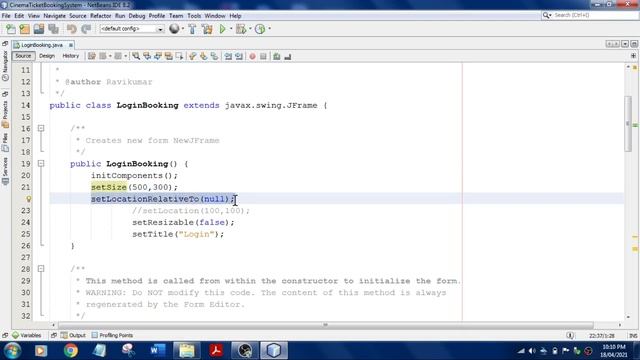Click in the Search (Ctrl+I) field
Screen dimensions: 640x360
coord(590,15)
